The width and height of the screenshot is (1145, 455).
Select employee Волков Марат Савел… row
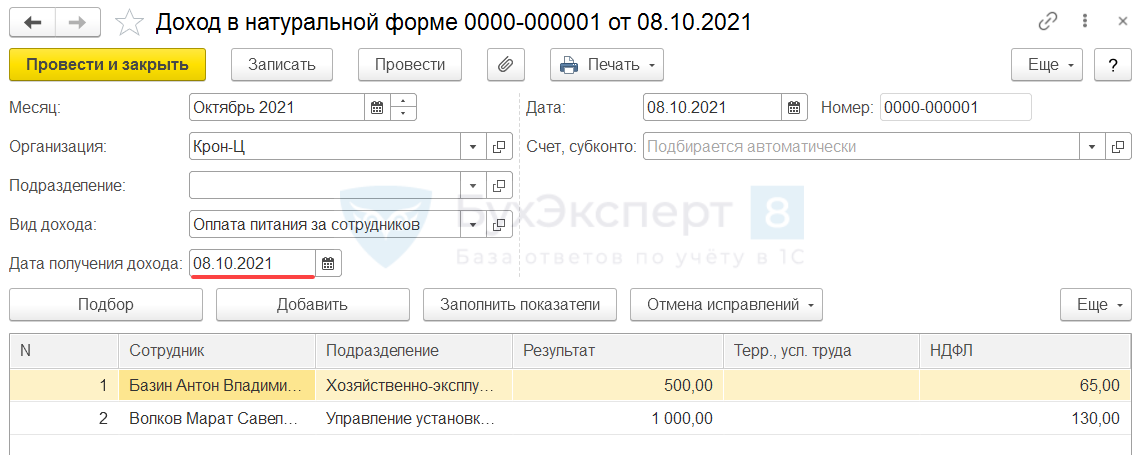(217, 418)
